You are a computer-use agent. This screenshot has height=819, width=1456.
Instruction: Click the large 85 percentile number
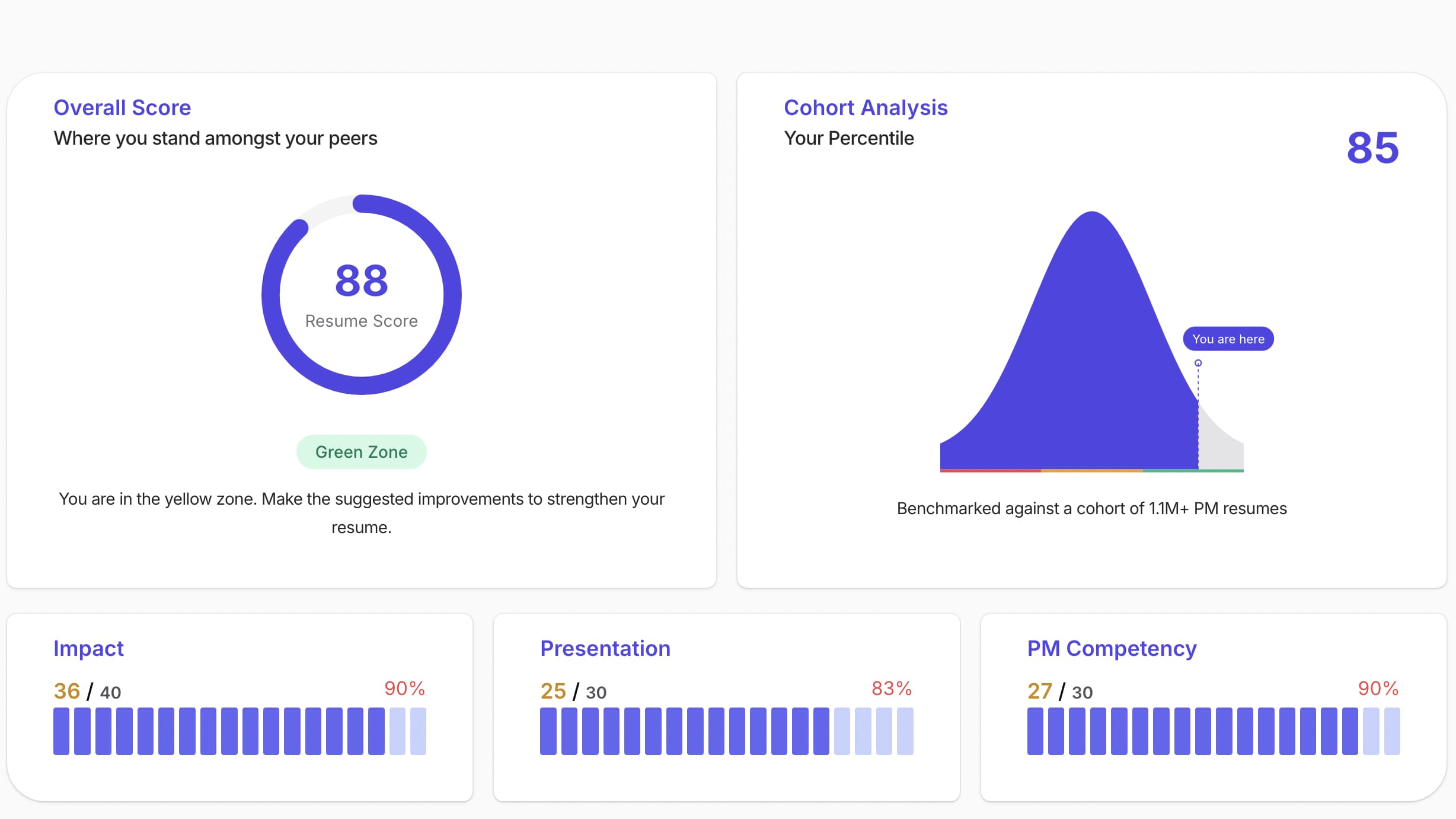[x=1371, y=149]
